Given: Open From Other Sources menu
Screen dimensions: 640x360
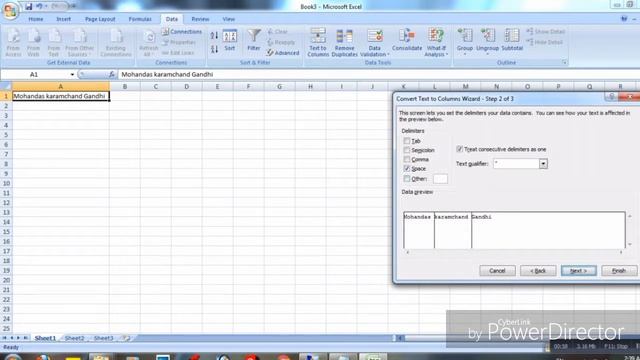Looking at the screenshot, I should (x=79, y=42).
